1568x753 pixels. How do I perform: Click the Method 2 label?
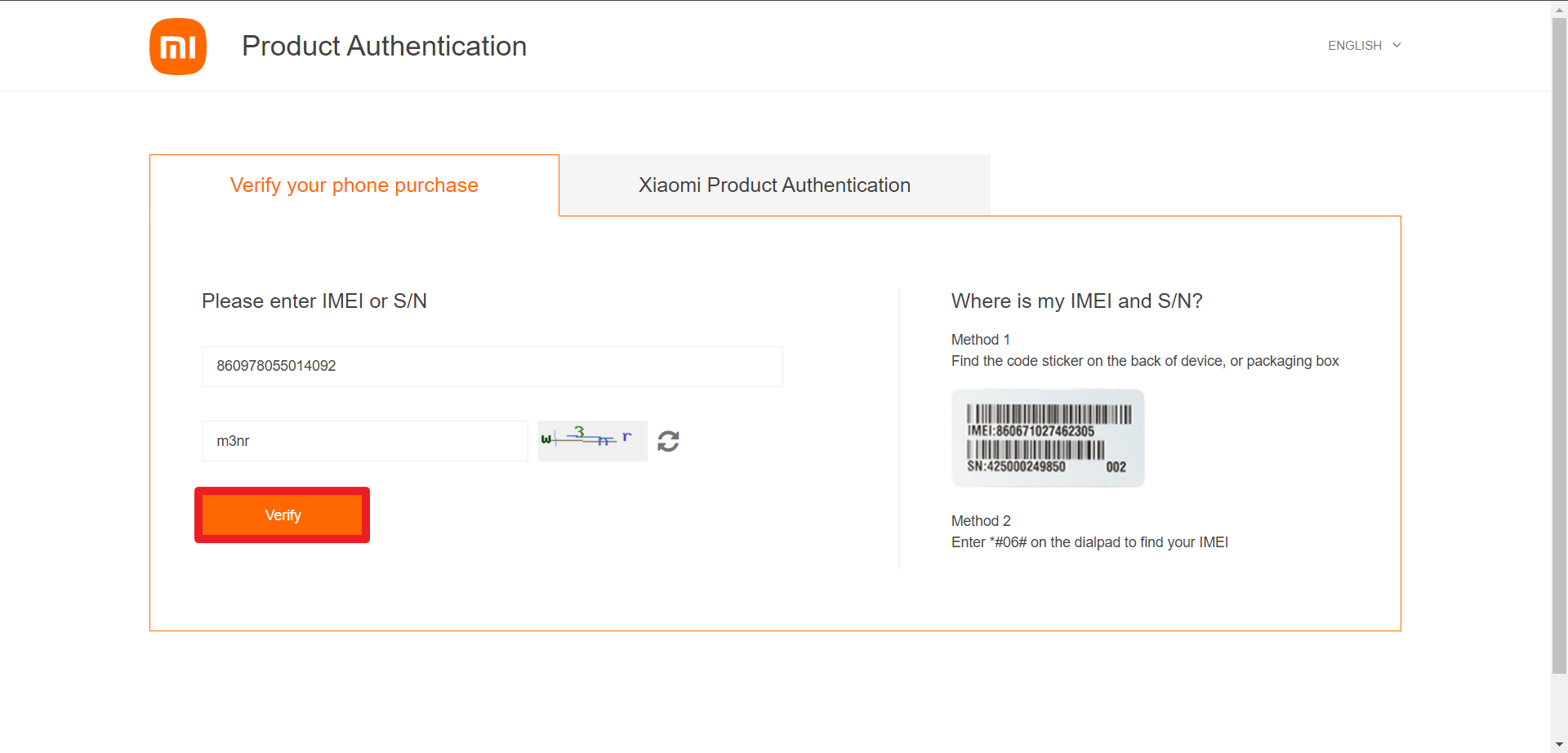point(981,521)
